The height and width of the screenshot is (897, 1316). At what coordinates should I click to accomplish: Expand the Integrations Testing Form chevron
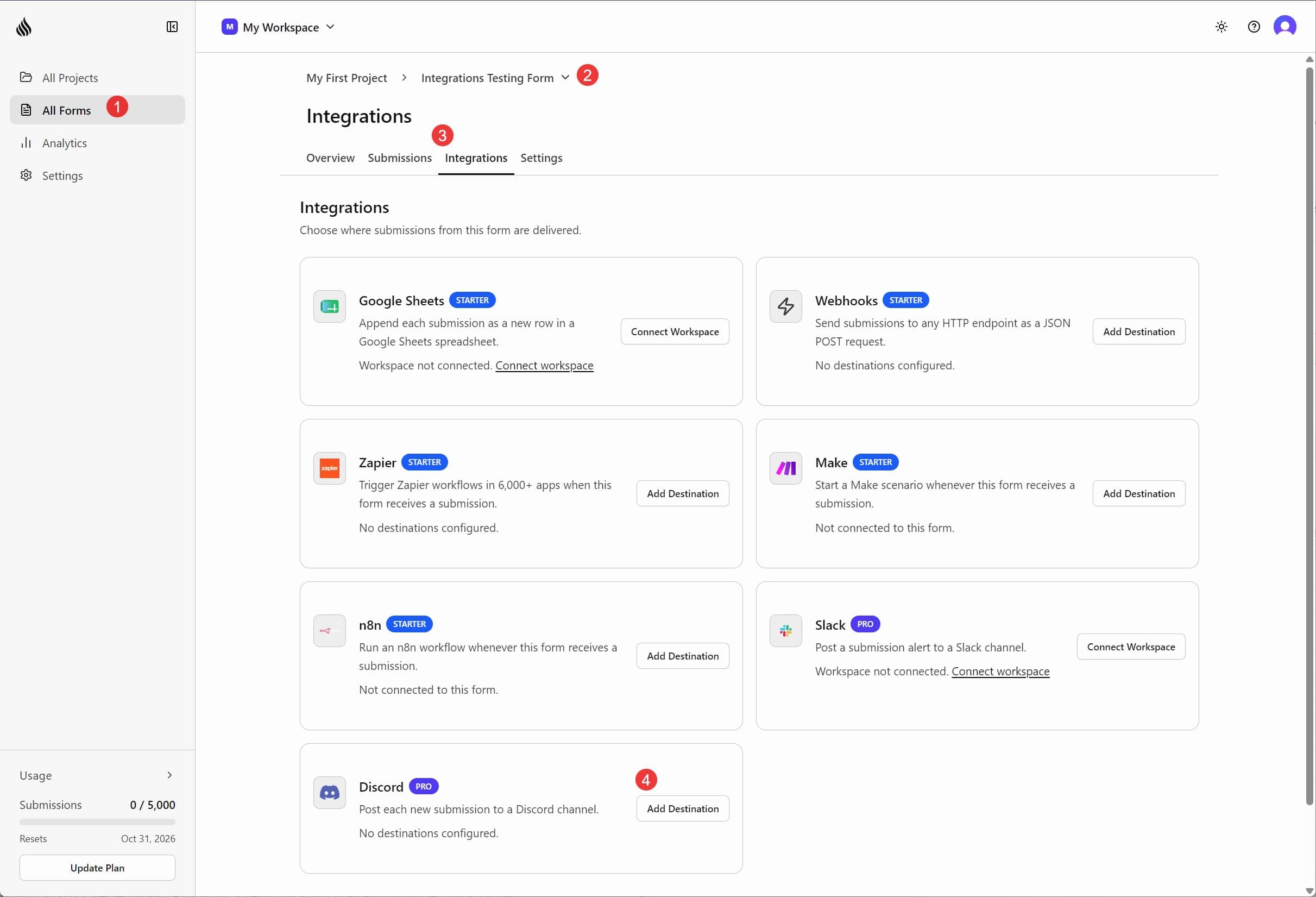565,78
